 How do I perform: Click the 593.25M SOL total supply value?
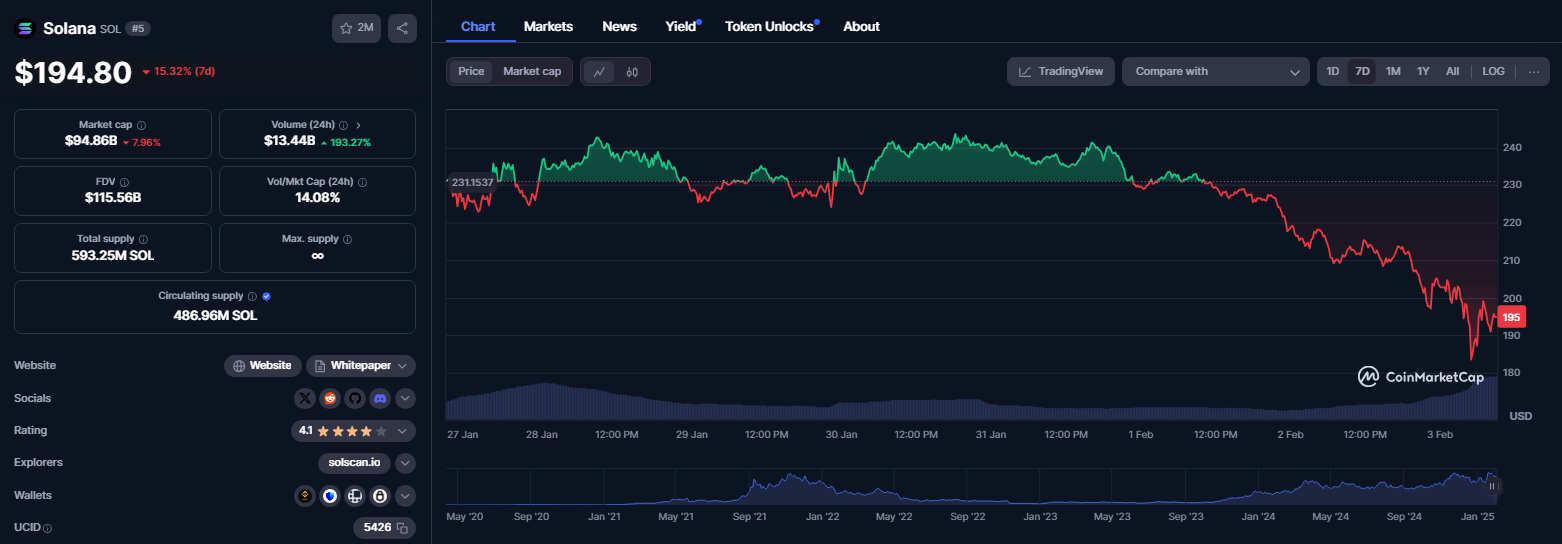pos(113,255)
